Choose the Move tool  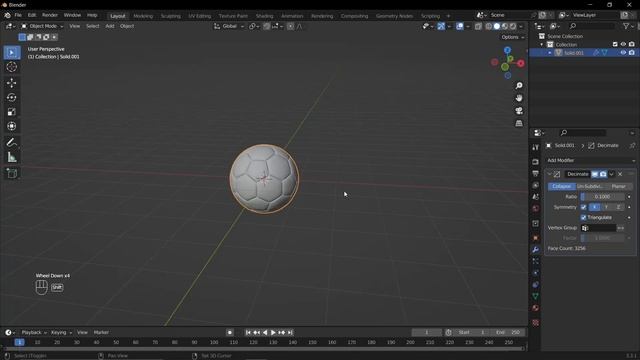pyautogui.click(x=11, y=83)
